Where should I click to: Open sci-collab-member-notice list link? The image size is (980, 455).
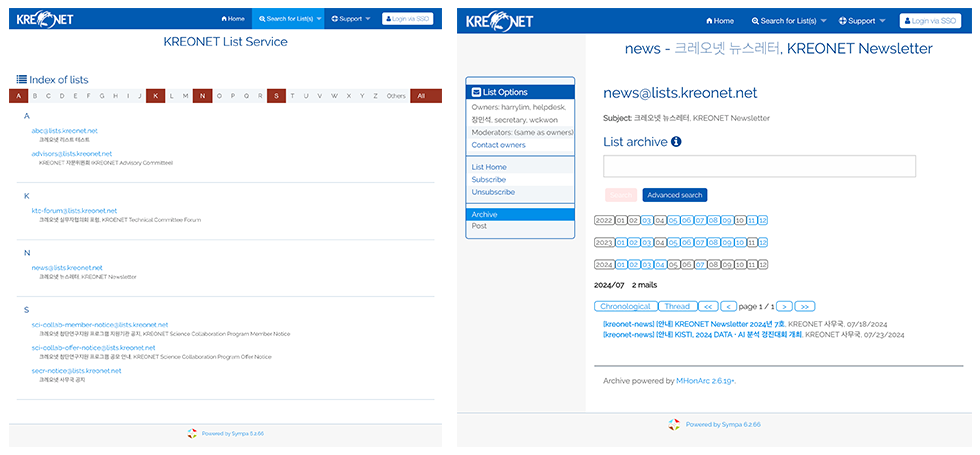tap(100, 324)
